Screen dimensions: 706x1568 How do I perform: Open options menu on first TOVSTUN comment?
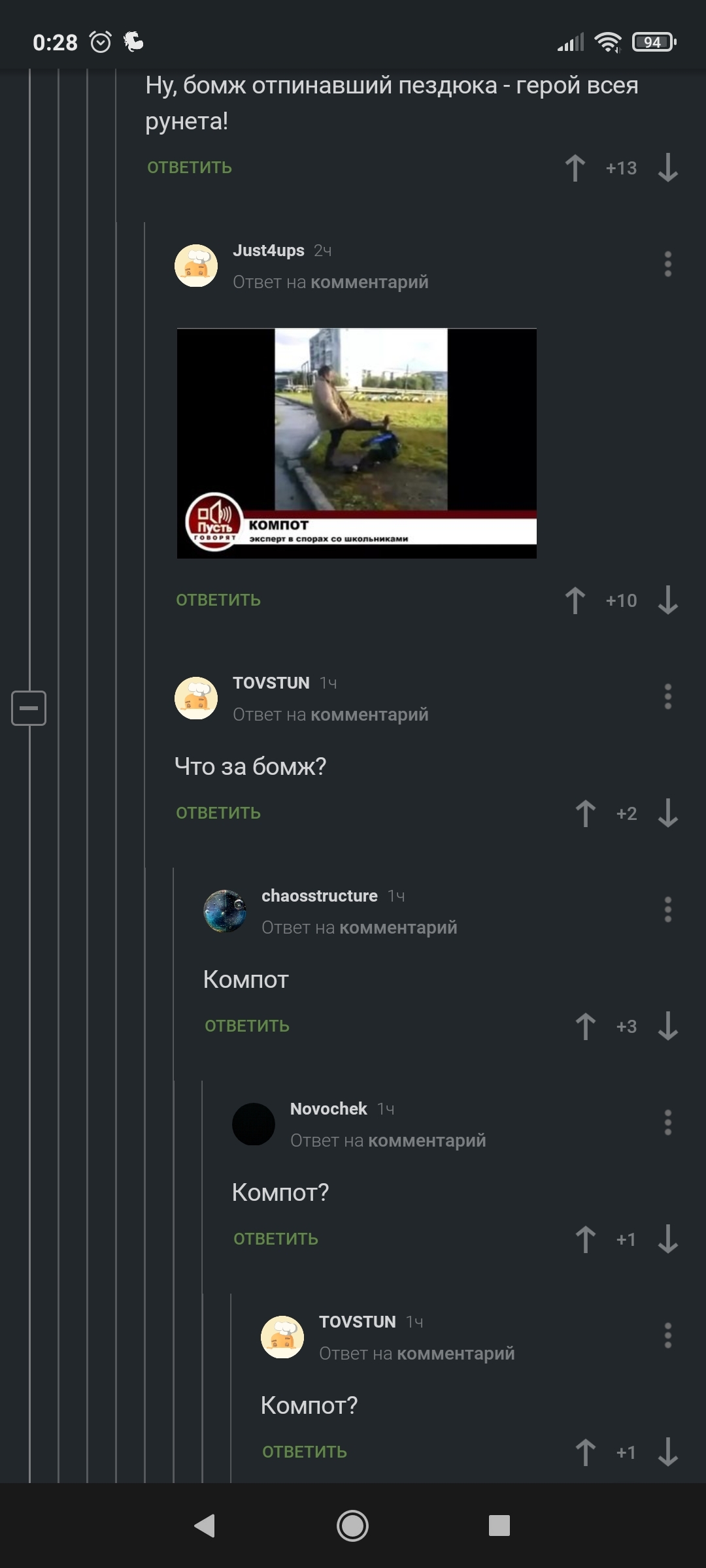pyautogui.click(x=668, y=696)
